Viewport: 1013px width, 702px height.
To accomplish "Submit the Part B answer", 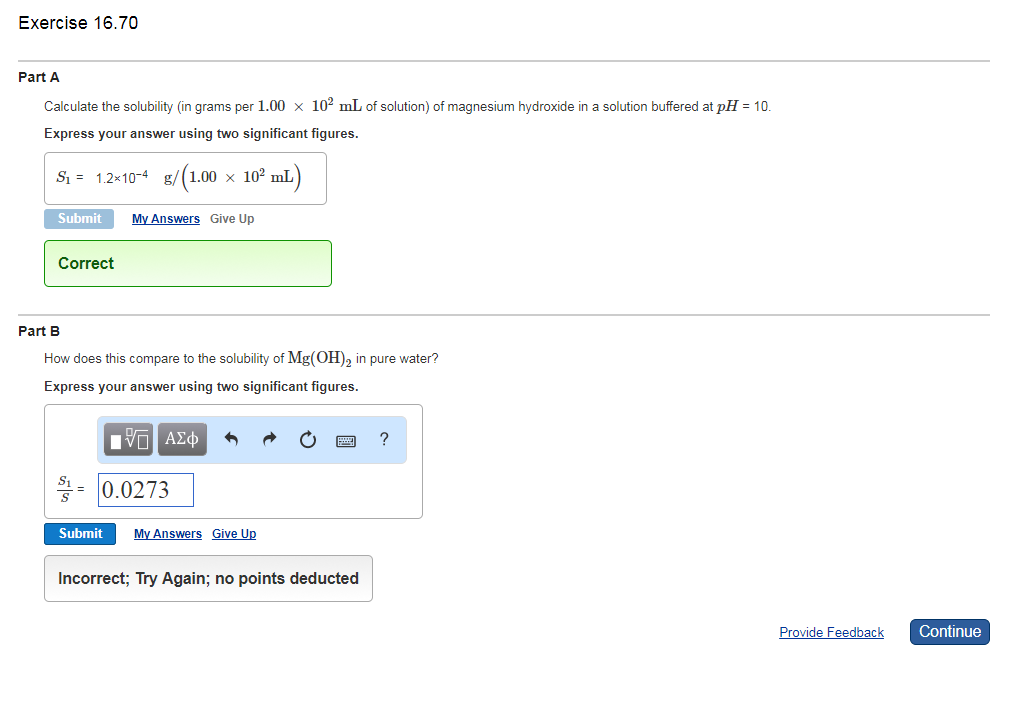I will 79,533.
